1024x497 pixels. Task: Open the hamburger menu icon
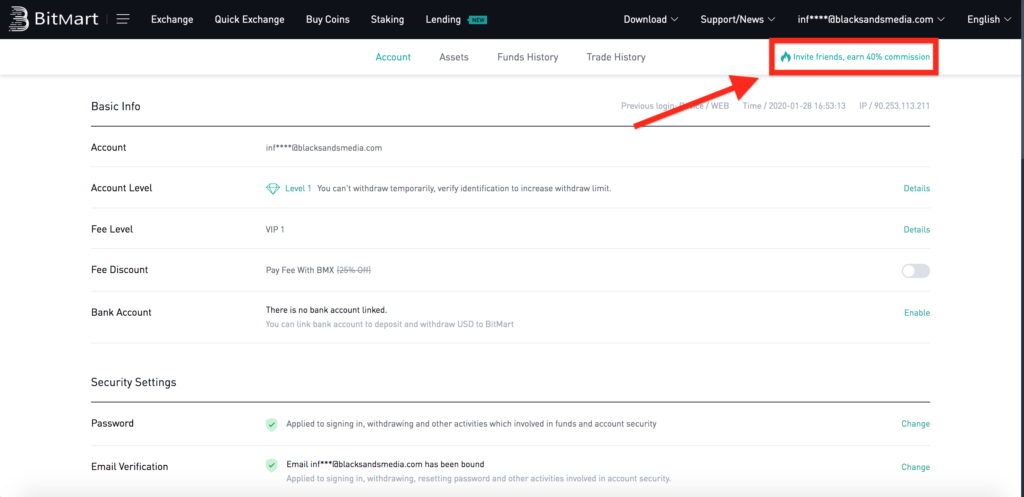[x=123, y=19]
